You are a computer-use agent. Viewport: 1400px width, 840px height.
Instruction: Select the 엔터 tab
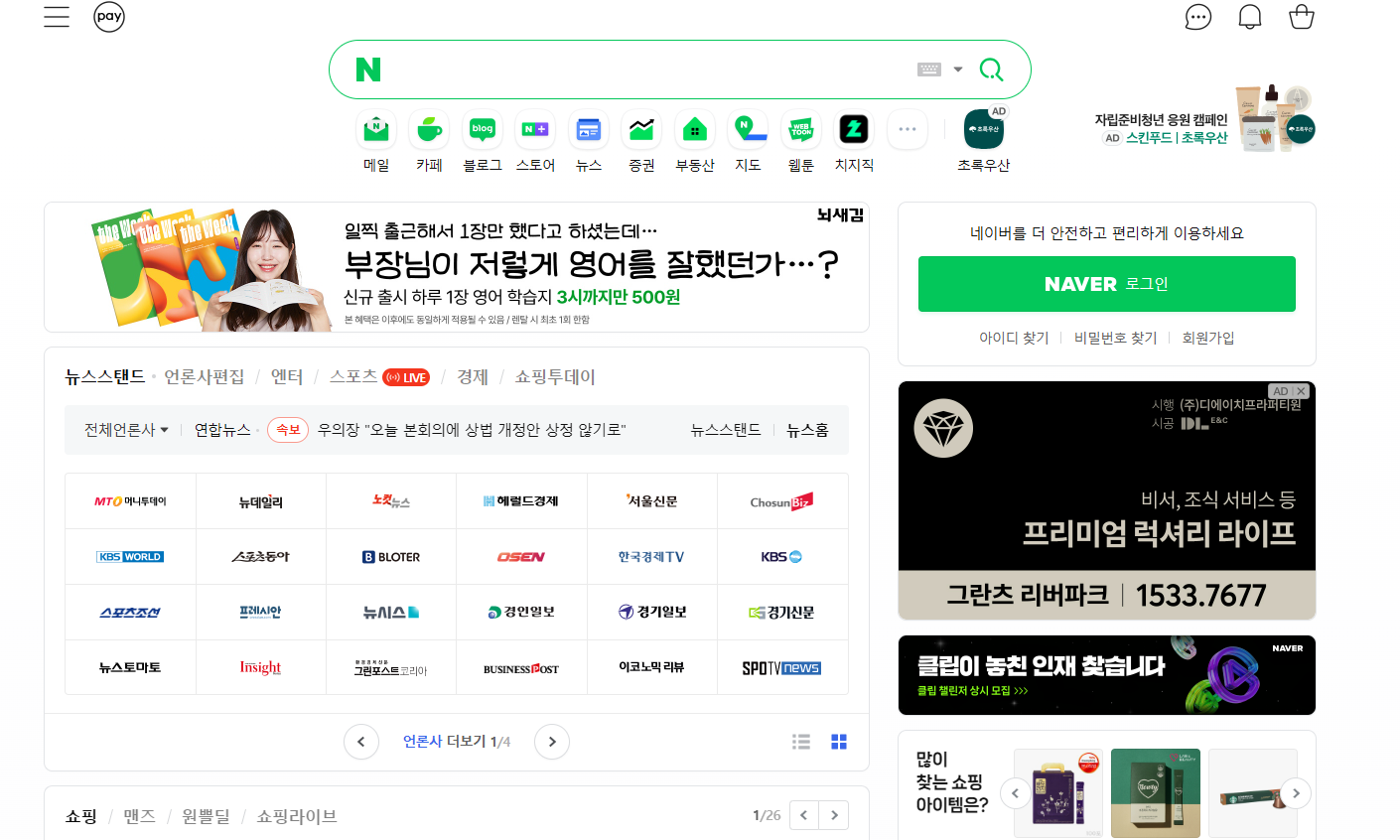pos(287,376)
